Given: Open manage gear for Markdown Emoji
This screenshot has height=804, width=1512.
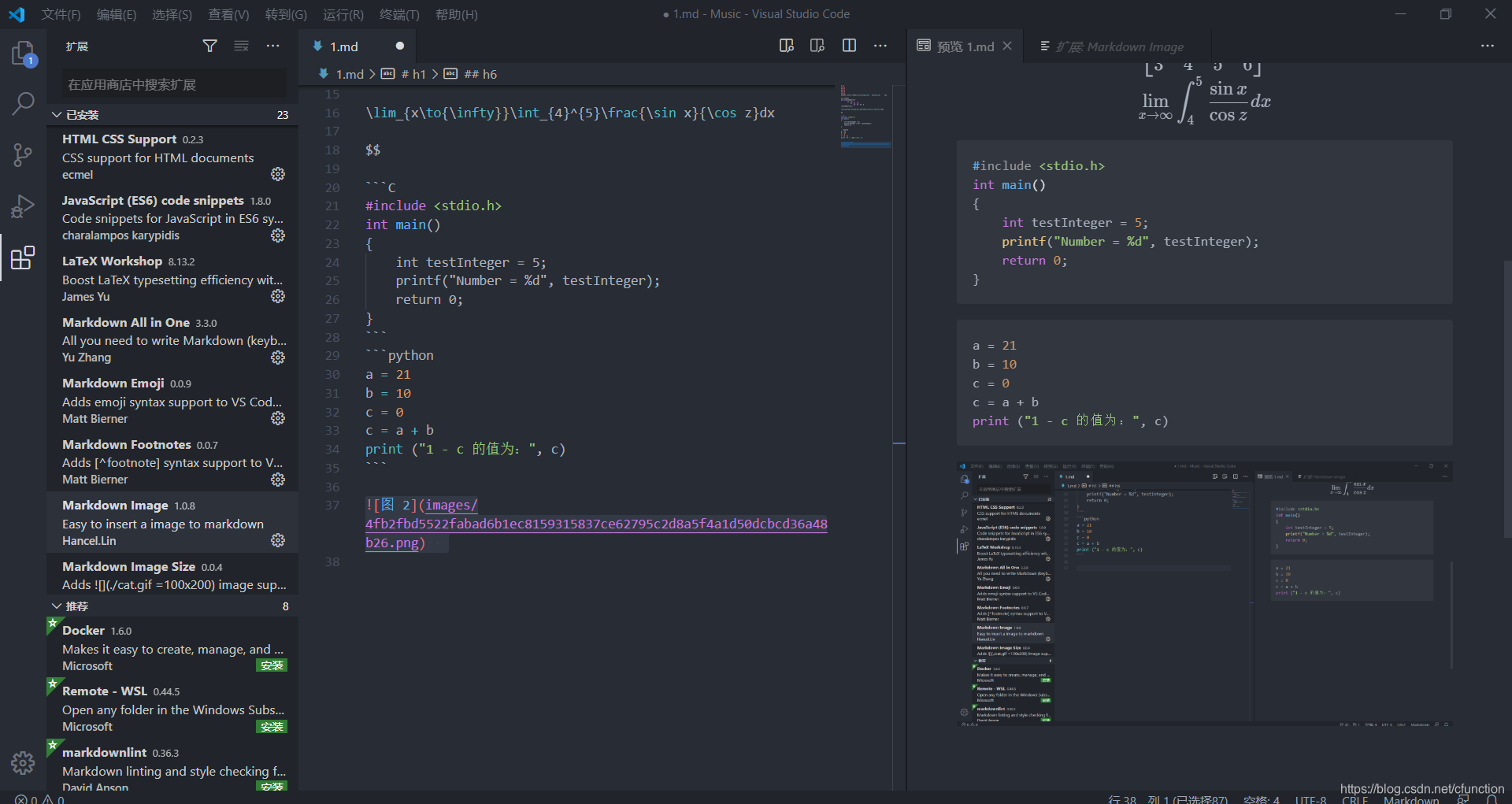Looking at the screenshot, I should [278, 418].
